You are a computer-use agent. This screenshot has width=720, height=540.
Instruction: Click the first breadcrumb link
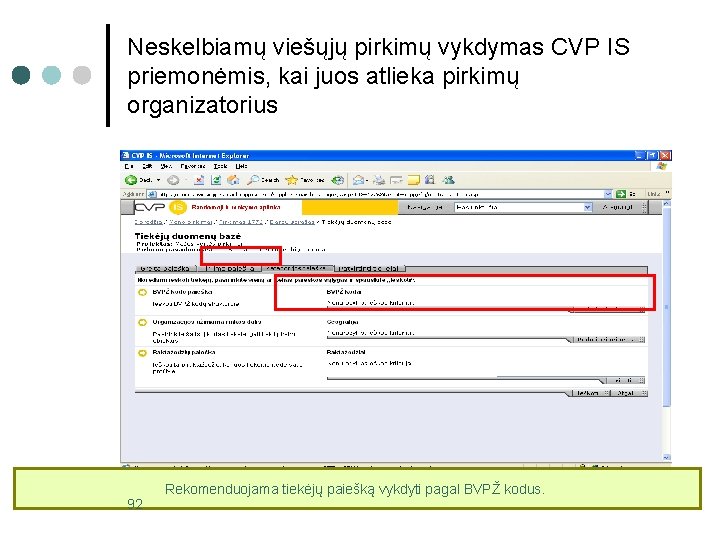tap(149, 222)
